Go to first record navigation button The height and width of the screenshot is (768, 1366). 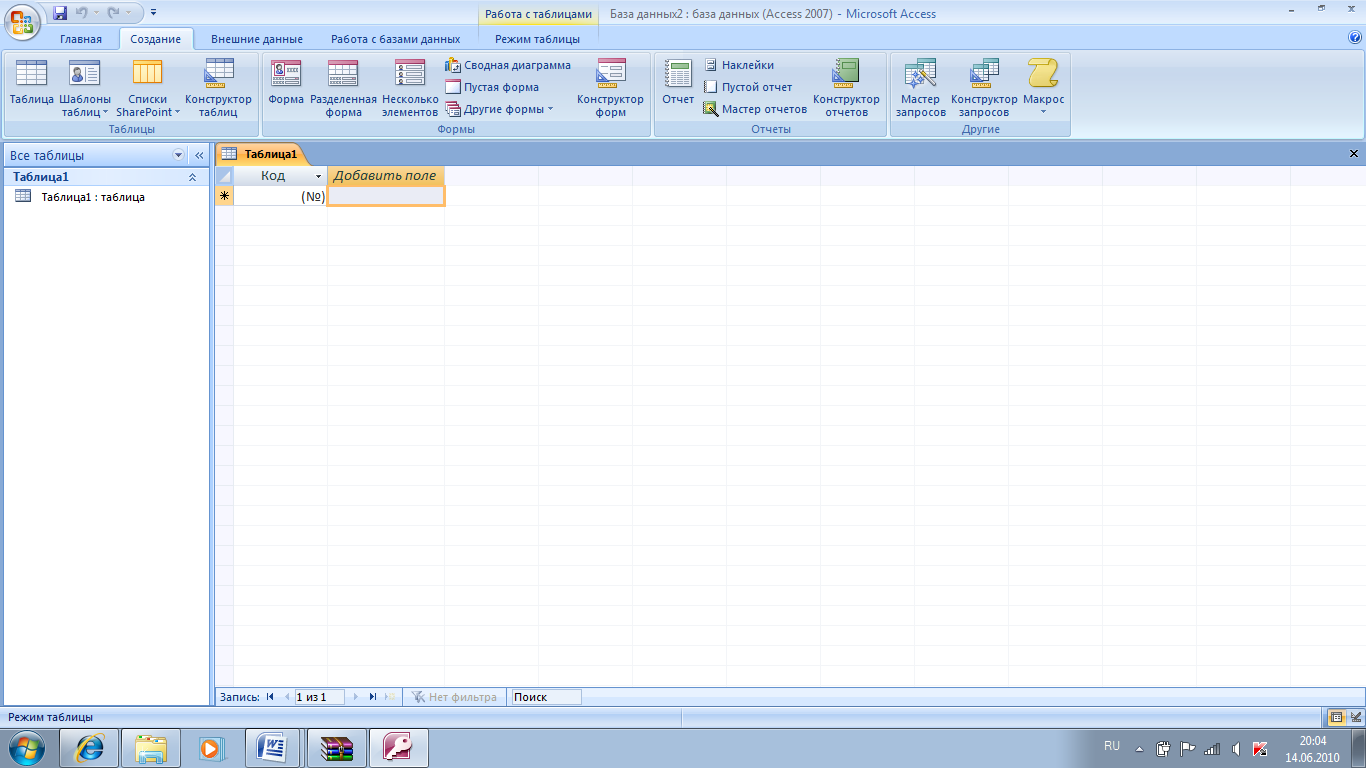point(270,697)
